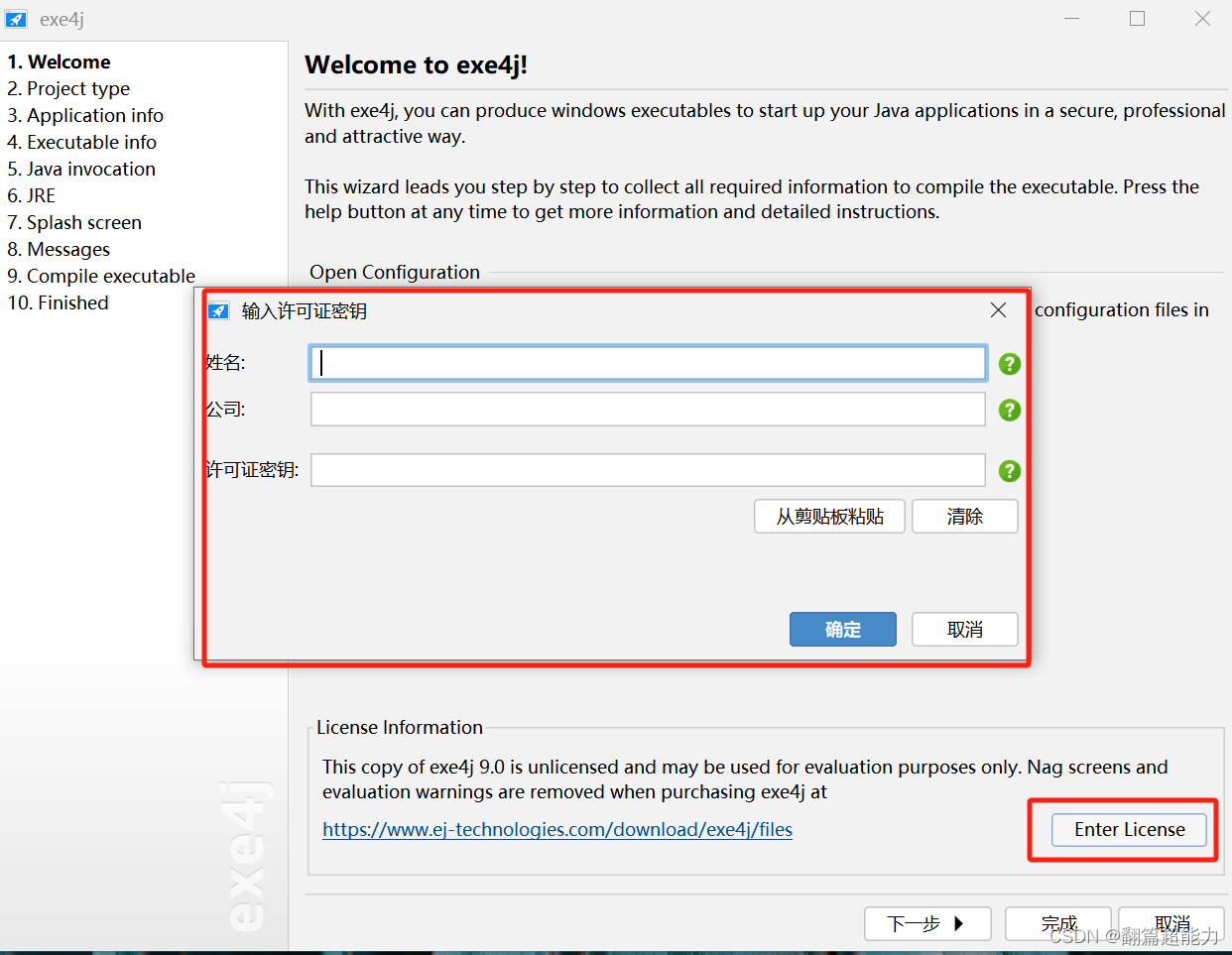1232x955 pixels.
Task: Maximize the exe4j window
Action: (1137, 19)
